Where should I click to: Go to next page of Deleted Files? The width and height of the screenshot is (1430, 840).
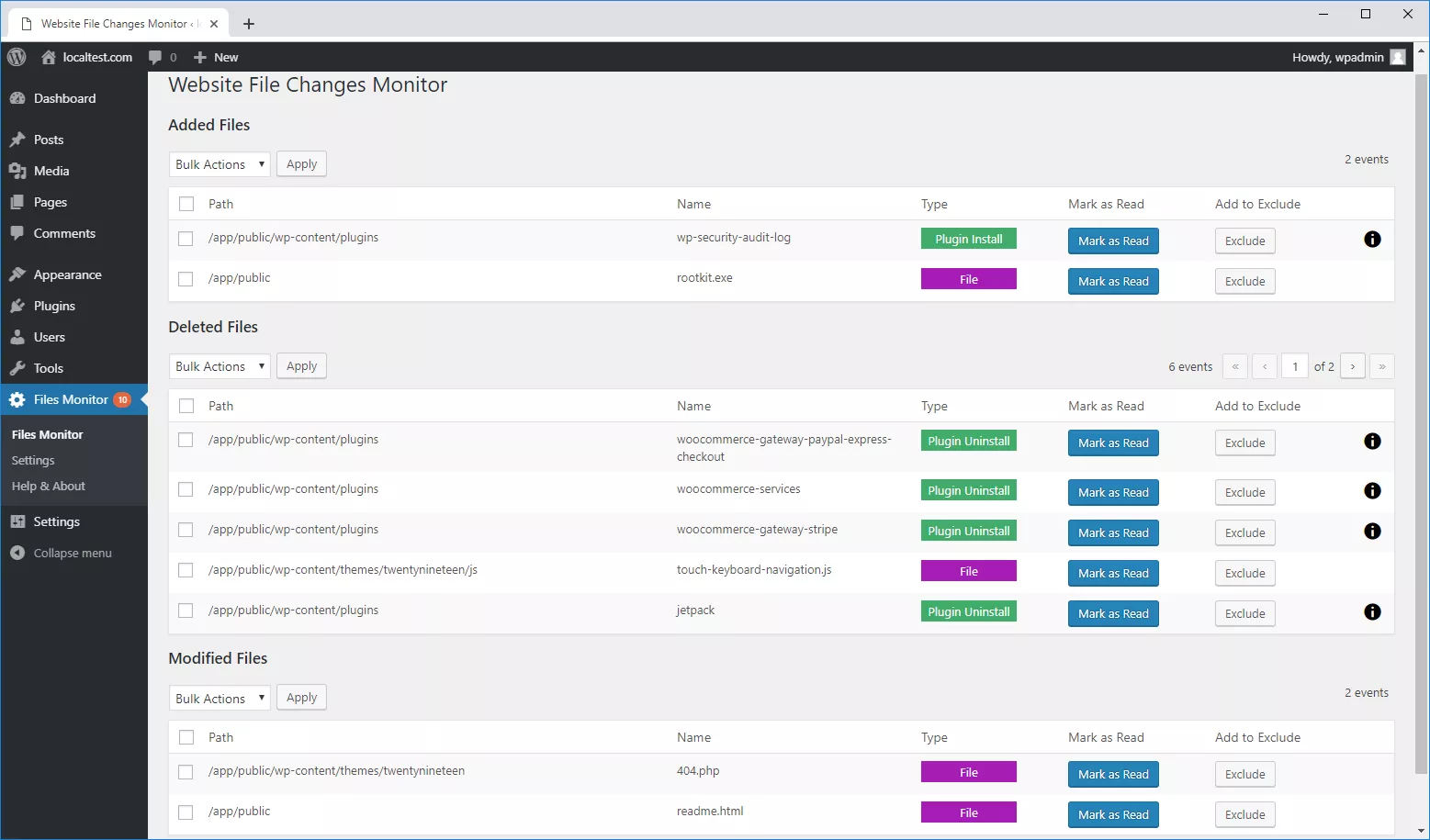1352,366
